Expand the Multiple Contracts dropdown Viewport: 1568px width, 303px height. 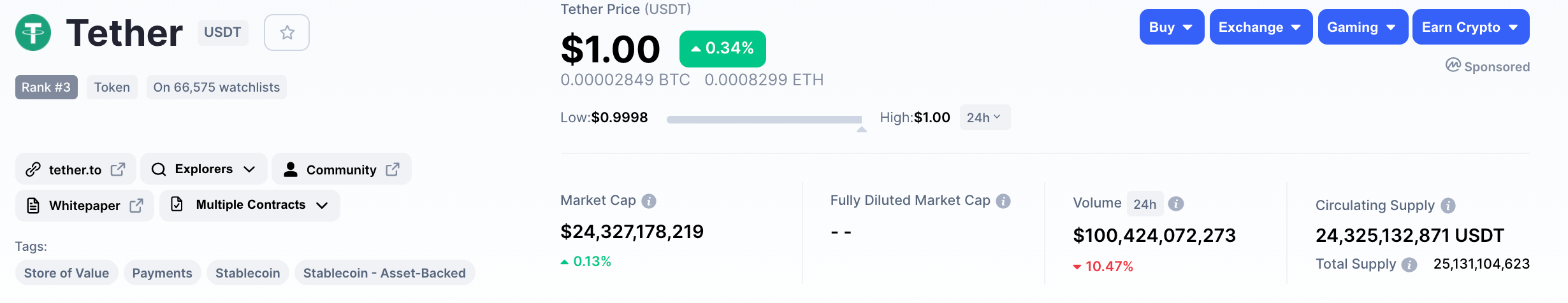[250, 205]
